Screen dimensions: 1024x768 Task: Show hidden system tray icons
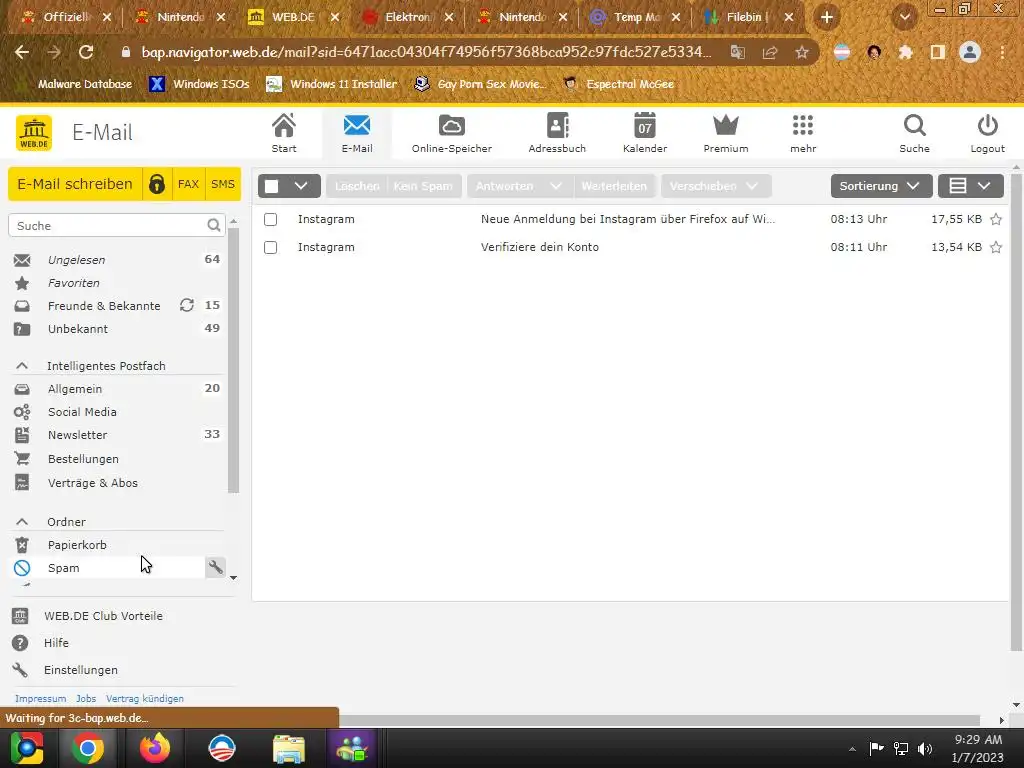pyautogui.click(x=852, y=749)
